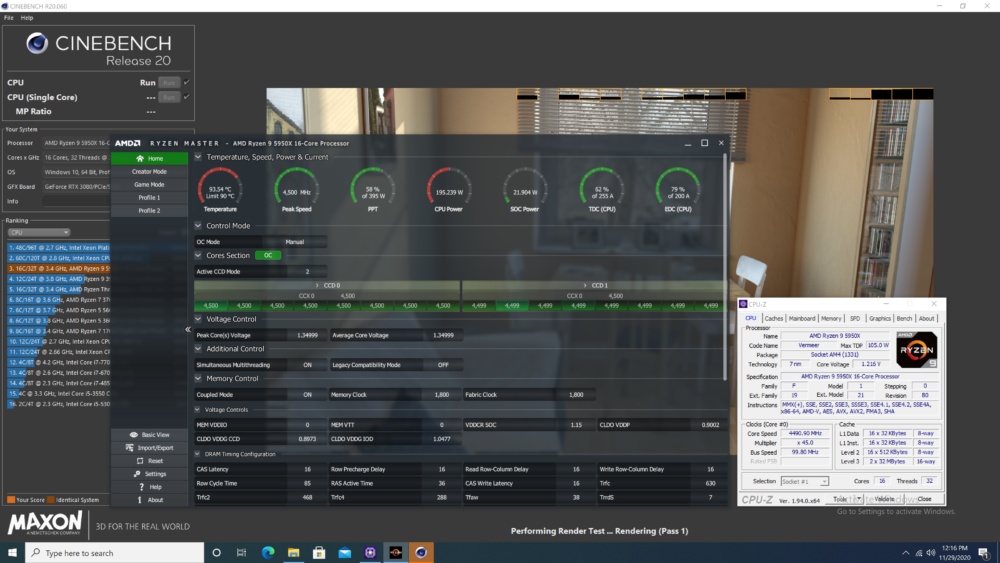Viewport: 1000px width, 563px height.
Task: Open the Cinebench Help menu
Action: [27, 18]
